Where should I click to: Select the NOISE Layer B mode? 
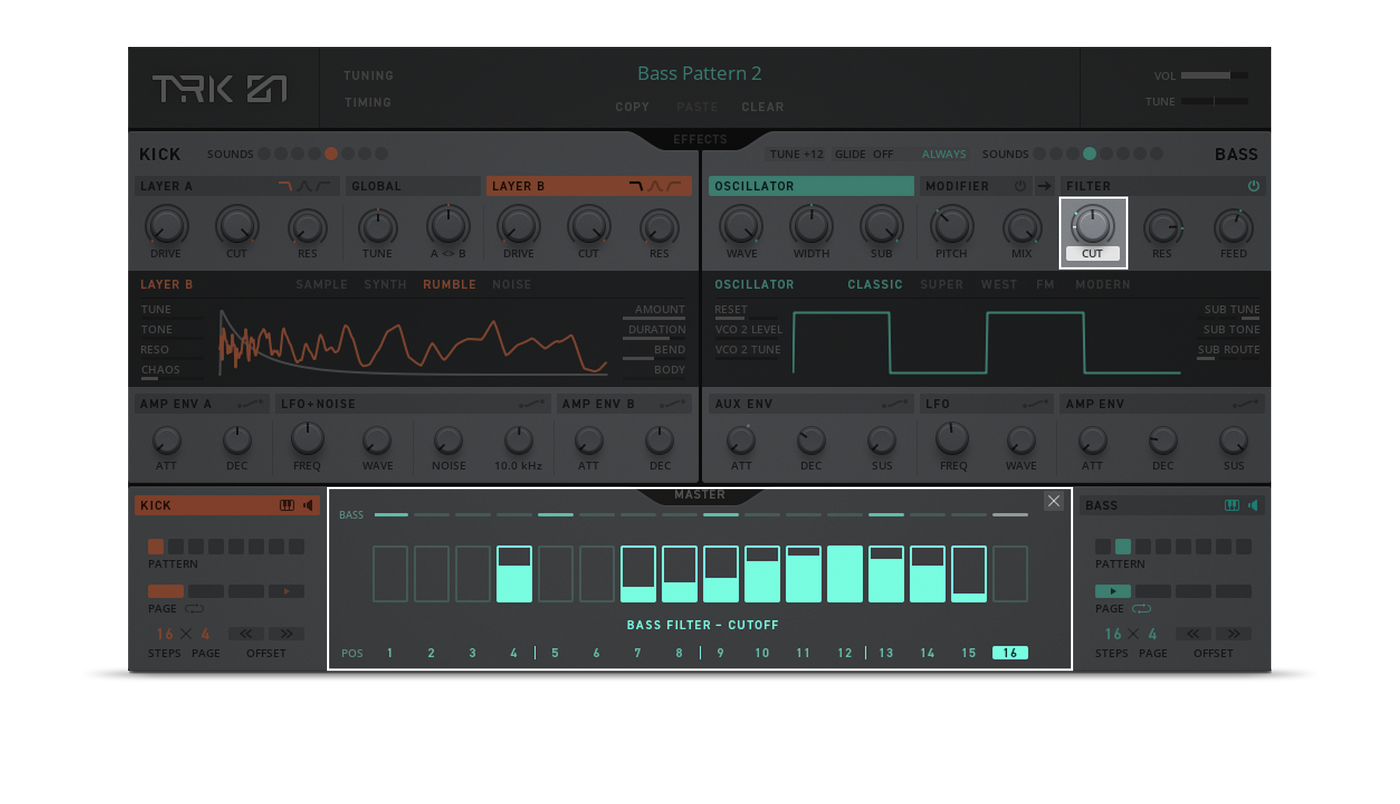[x=512, y=285]
